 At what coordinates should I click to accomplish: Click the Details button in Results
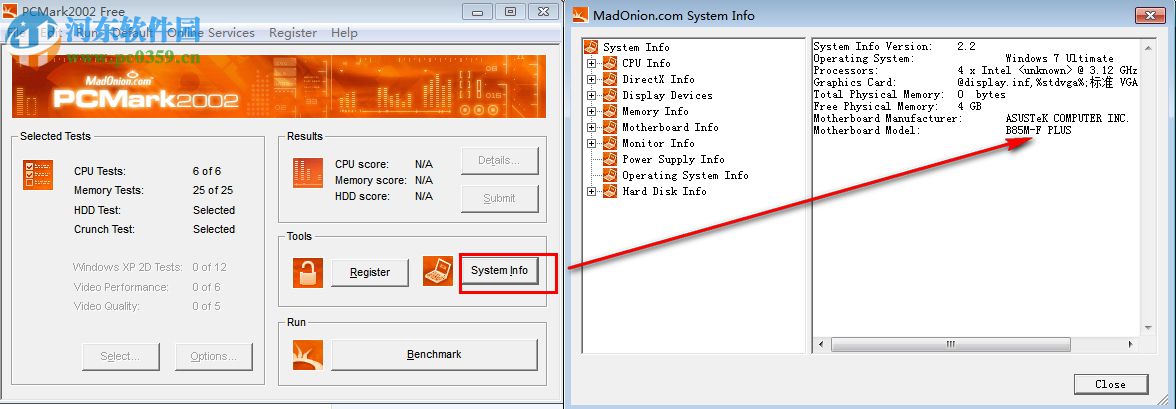500,160
